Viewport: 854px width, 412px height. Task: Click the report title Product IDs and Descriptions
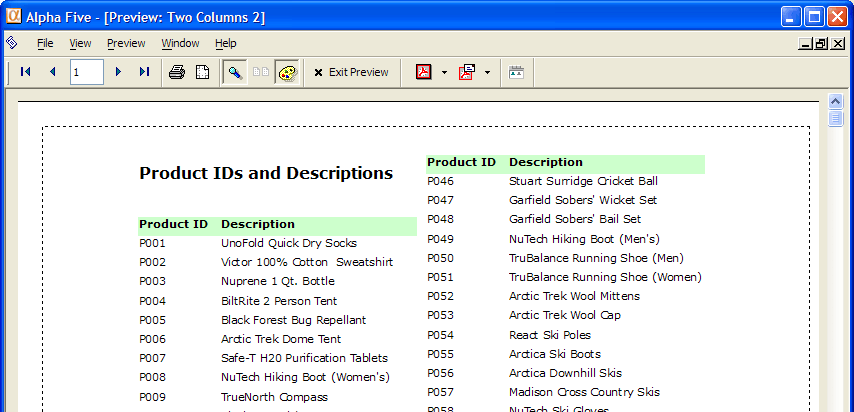click(x=266, y=173)
